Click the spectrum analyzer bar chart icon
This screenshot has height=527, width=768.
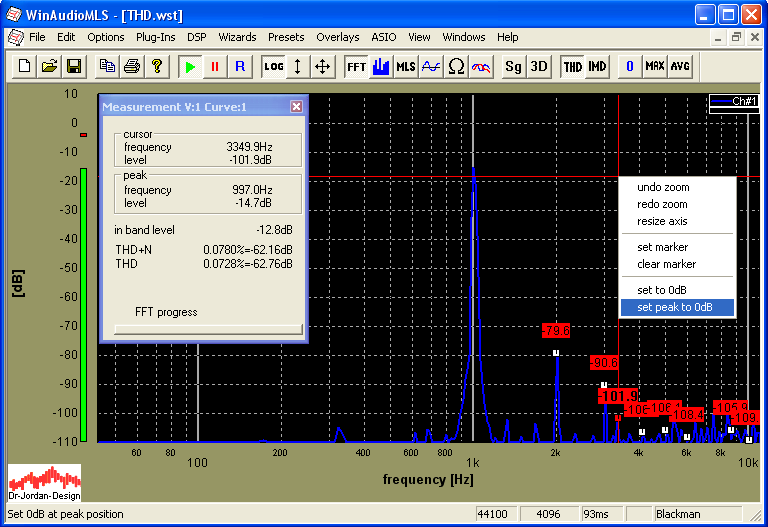click(380, 67)
